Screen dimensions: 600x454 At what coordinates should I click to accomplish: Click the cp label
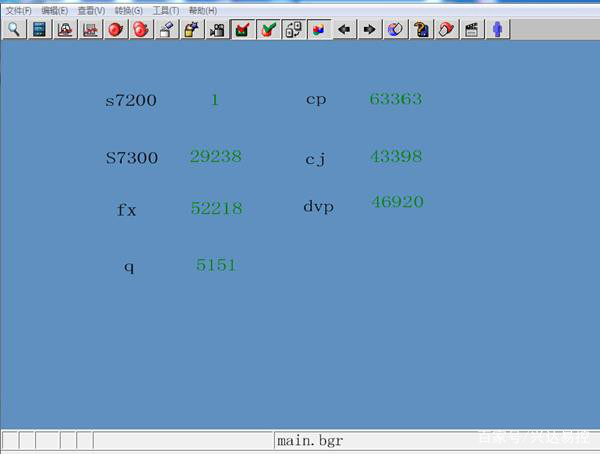316,100
